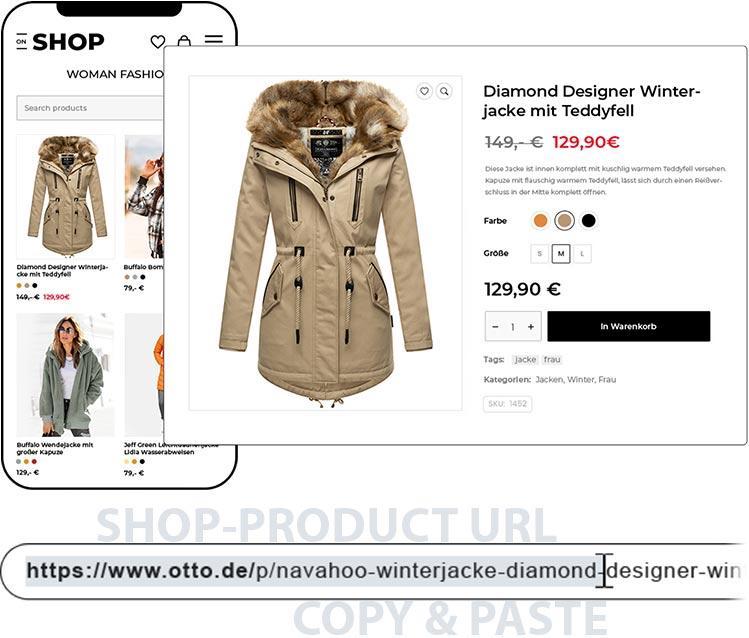Select size S option

(x=540, y=254)
